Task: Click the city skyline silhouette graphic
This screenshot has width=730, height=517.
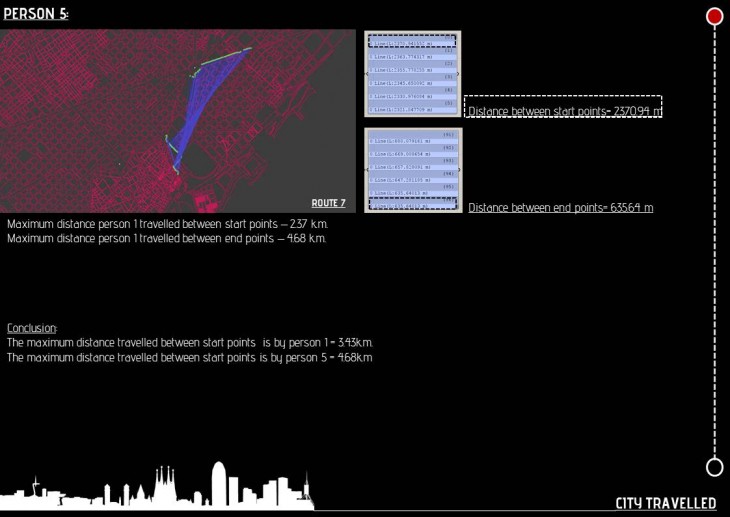Action: [x=160, y=488]
